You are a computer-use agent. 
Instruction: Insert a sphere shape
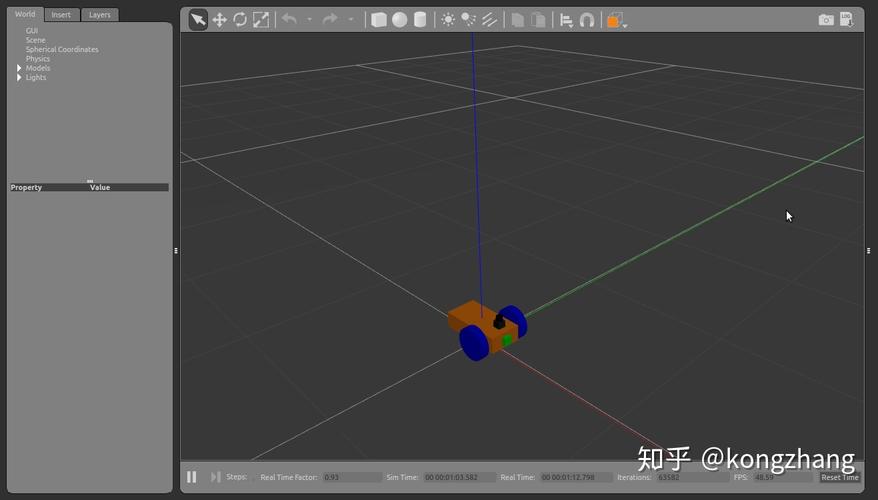coord(399,20)
